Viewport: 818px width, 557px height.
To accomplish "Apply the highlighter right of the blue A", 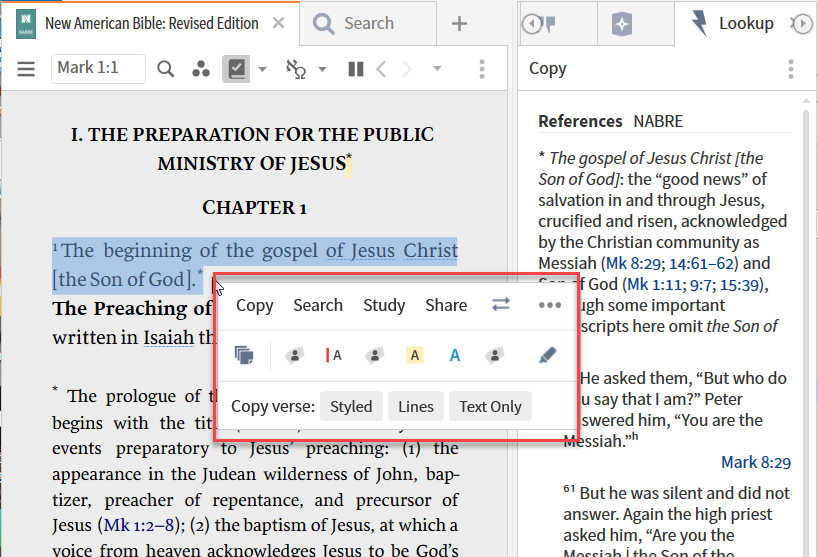I will click(494, 356).
